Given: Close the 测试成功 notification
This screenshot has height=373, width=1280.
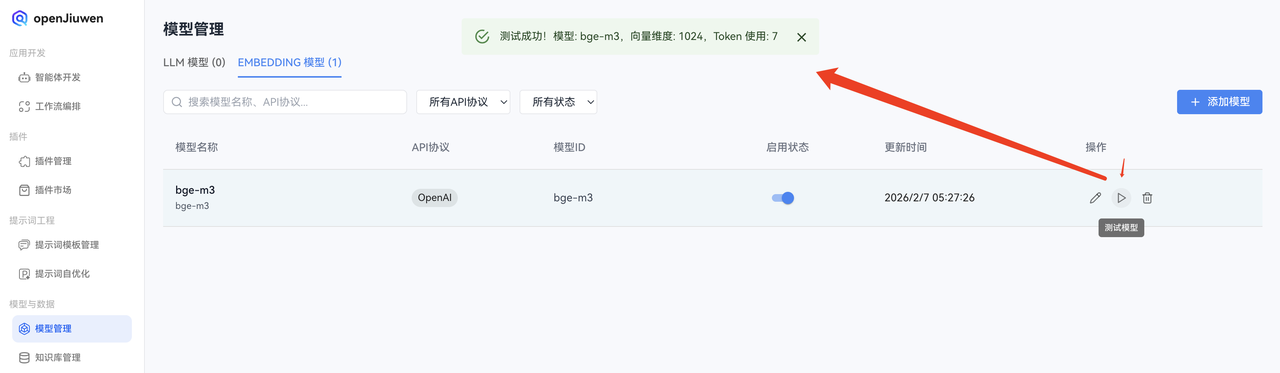Looking at the screenshot, I should [801, 37].
